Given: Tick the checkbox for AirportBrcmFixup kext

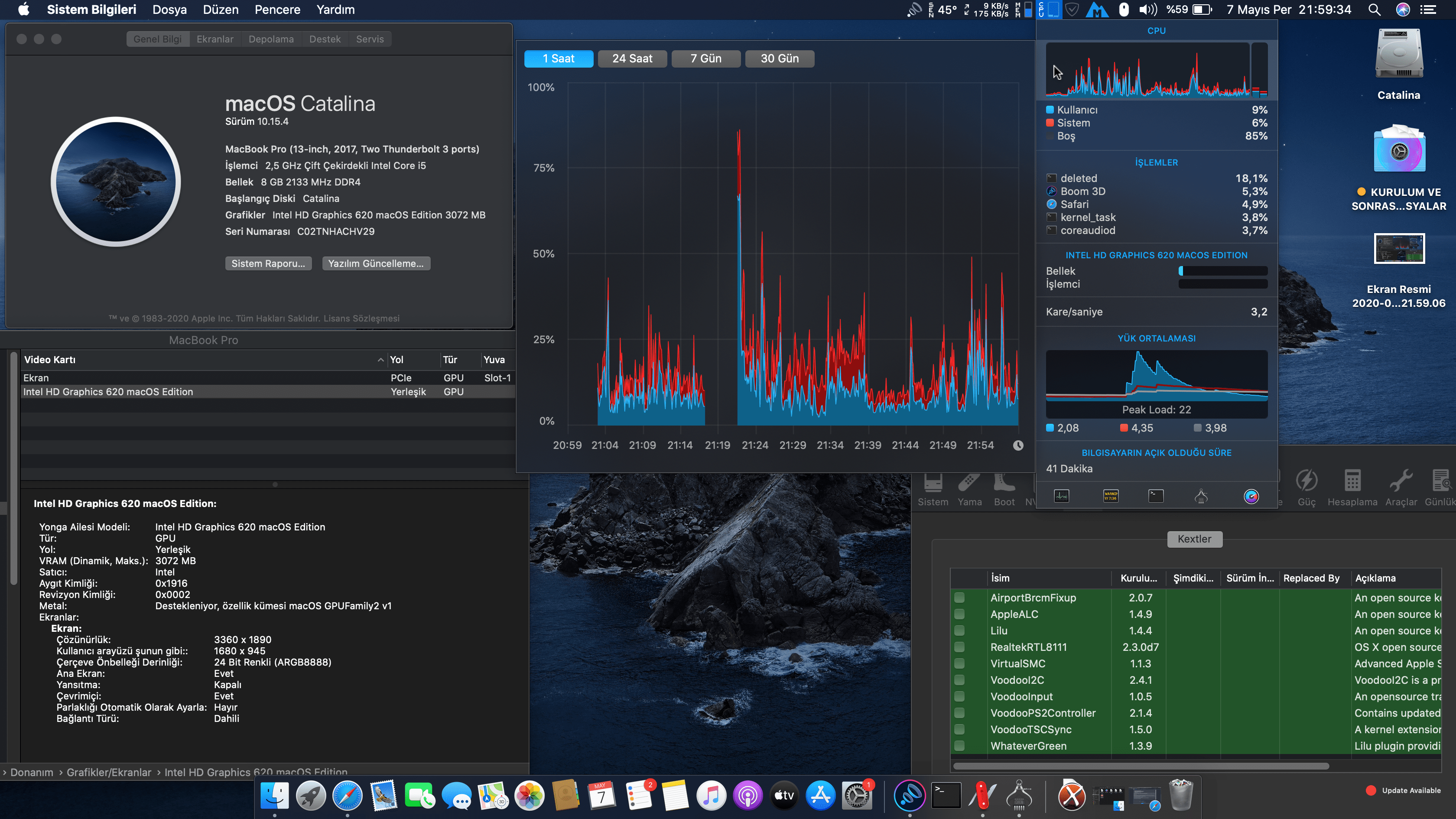Looking at the screenshot, I should 959,598.
